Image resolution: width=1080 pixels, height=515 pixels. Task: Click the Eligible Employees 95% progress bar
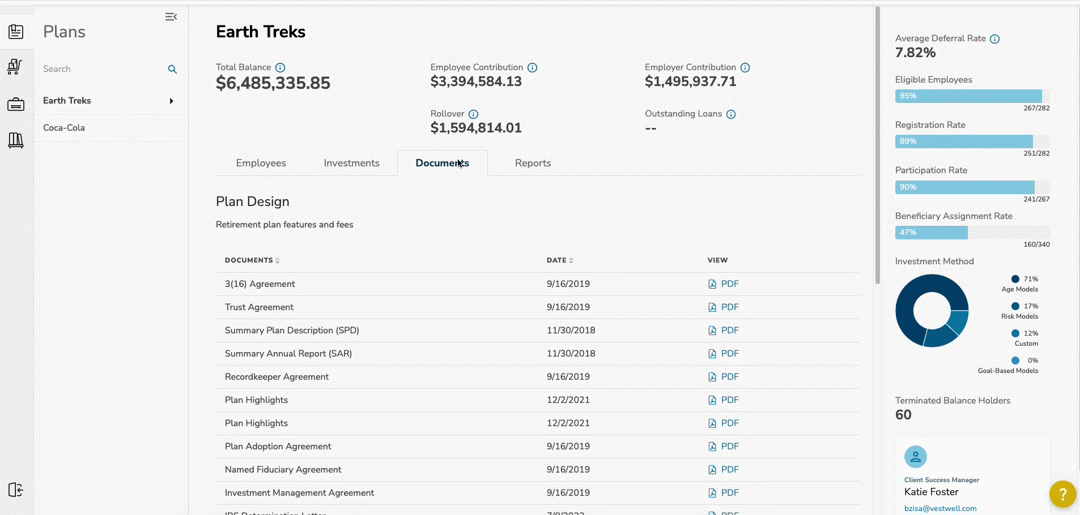point(973,96)
